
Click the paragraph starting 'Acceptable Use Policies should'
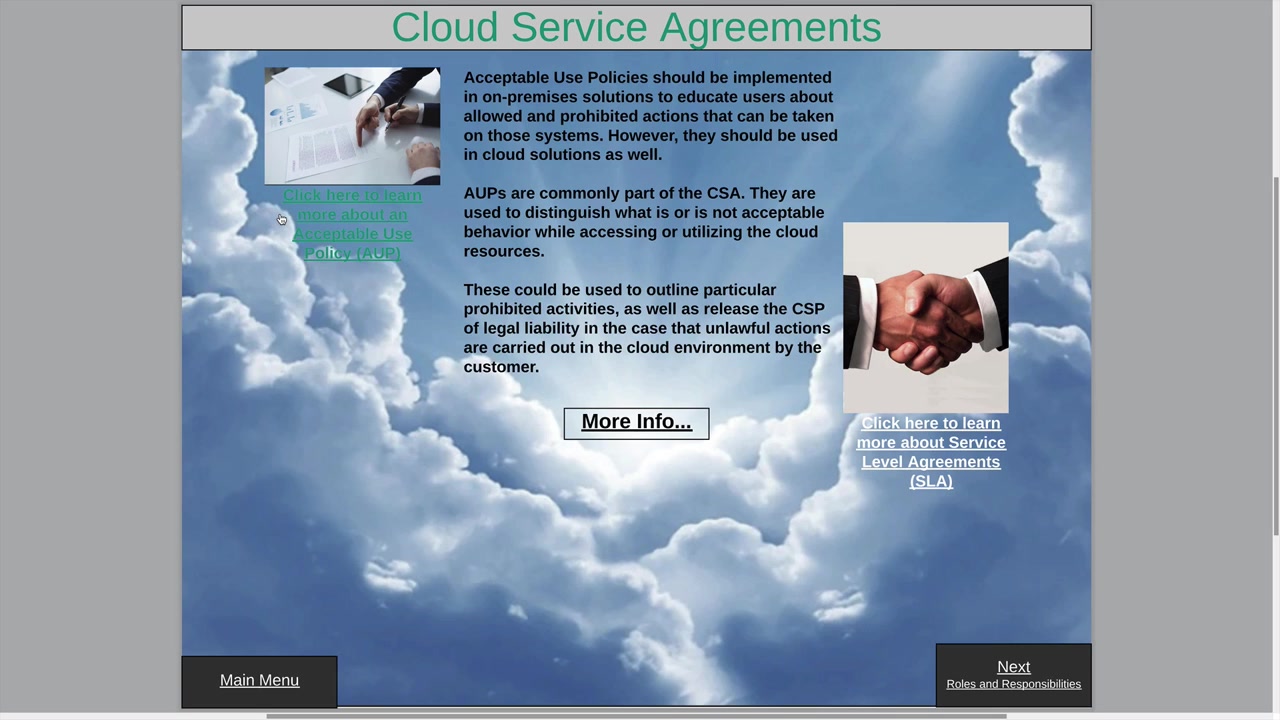coord(650,116)
